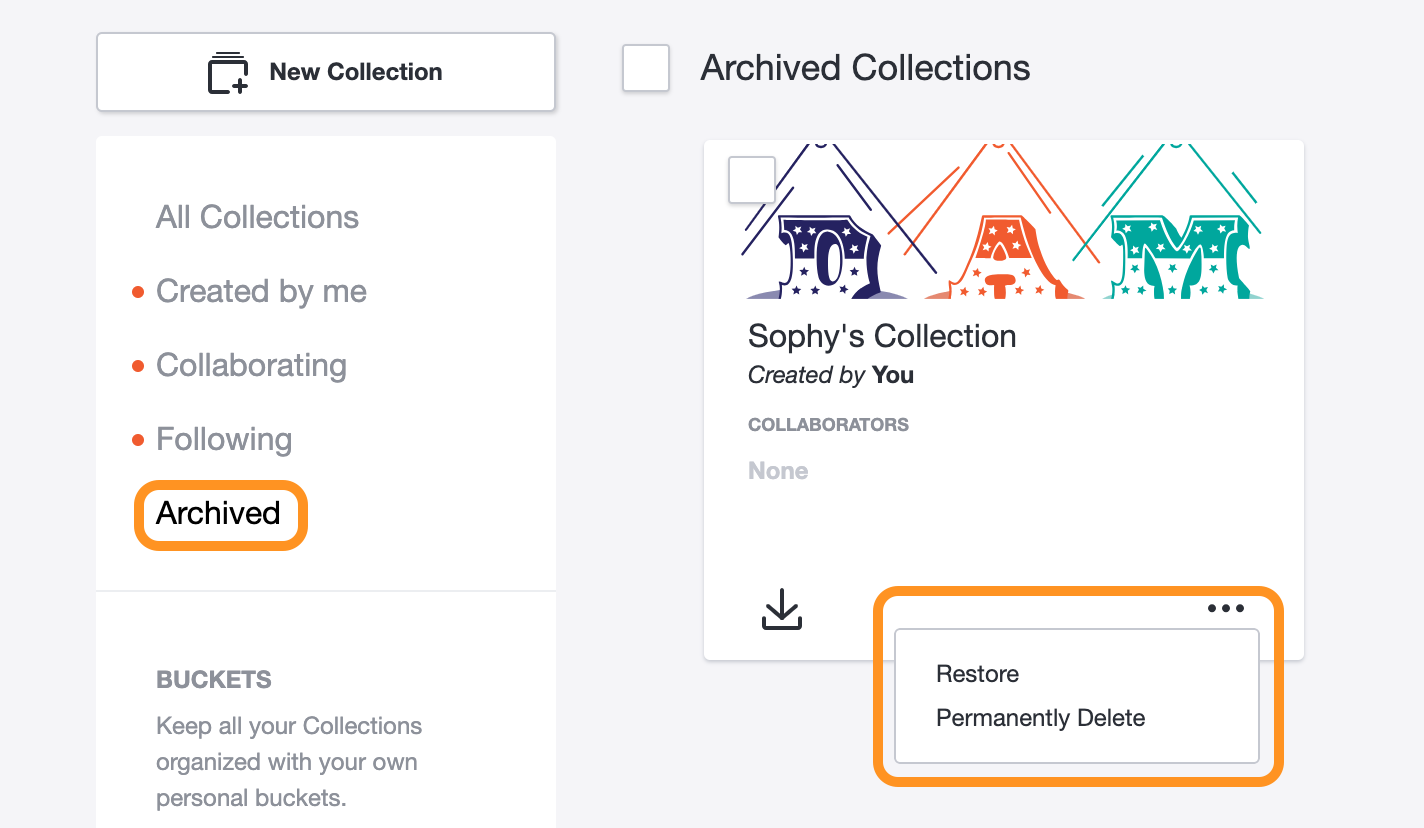Click the New Collection stacked-plus icon

coord(228,73)
